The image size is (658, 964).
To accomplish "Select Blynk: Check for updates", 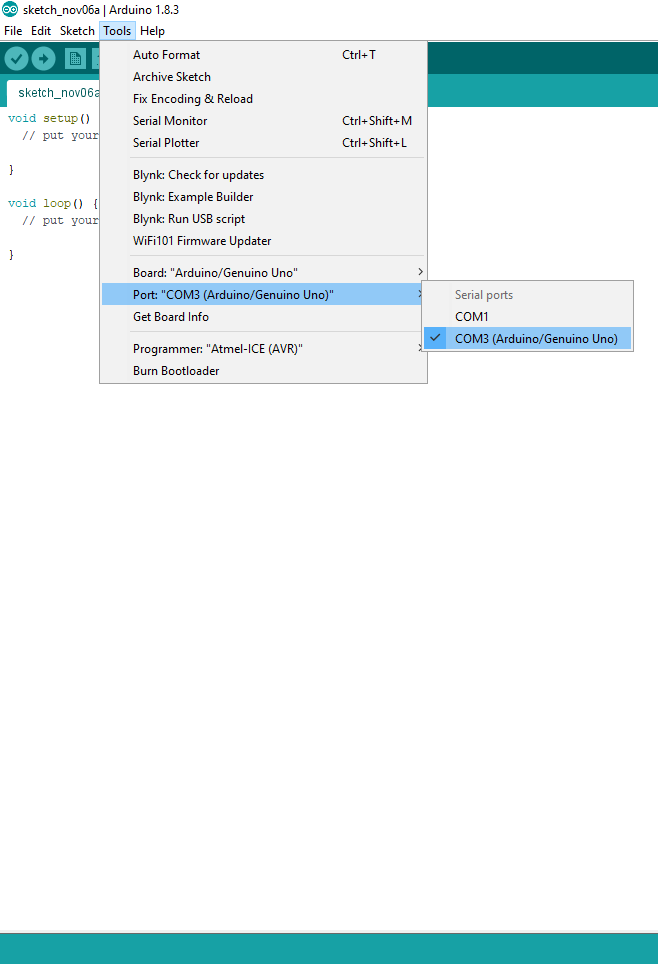I will [x=263, y=175].
